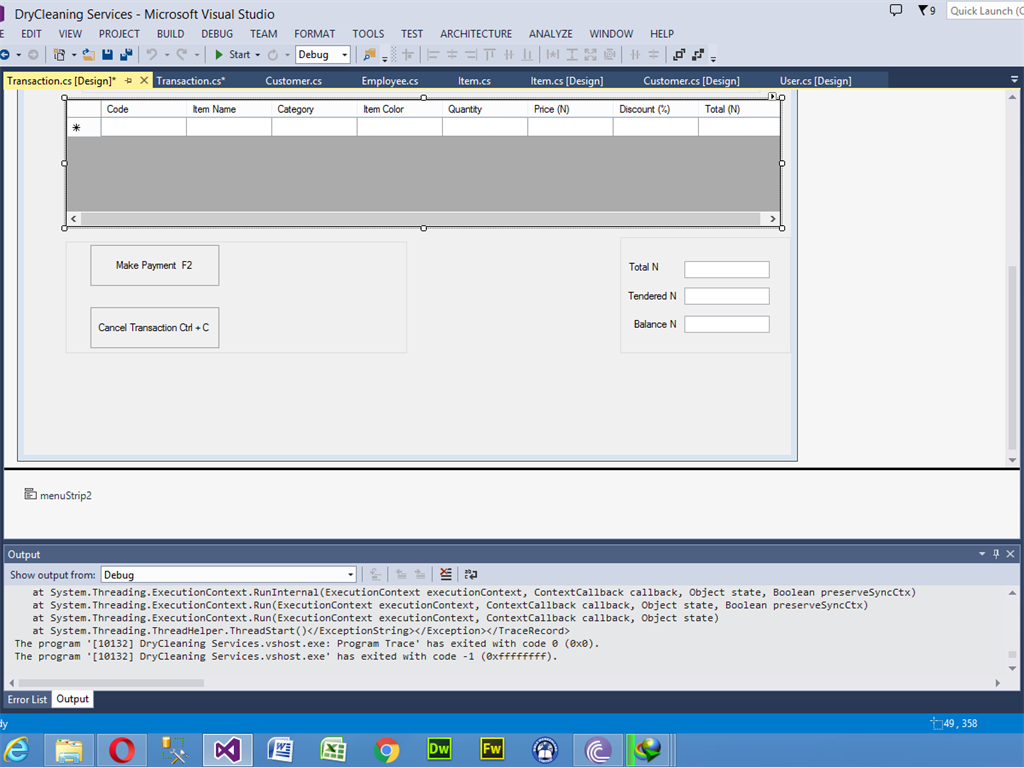Open Opera browser from the taskbar
Viewport: 1024px width, 768px height.
[121, 750]
